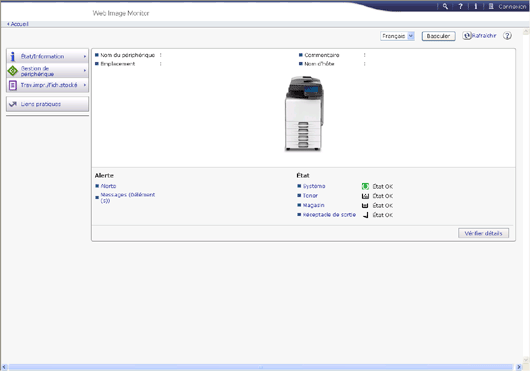Click the Alerte section heading
The height and width of the screenshot is (371, 530).
coord(104,175)
